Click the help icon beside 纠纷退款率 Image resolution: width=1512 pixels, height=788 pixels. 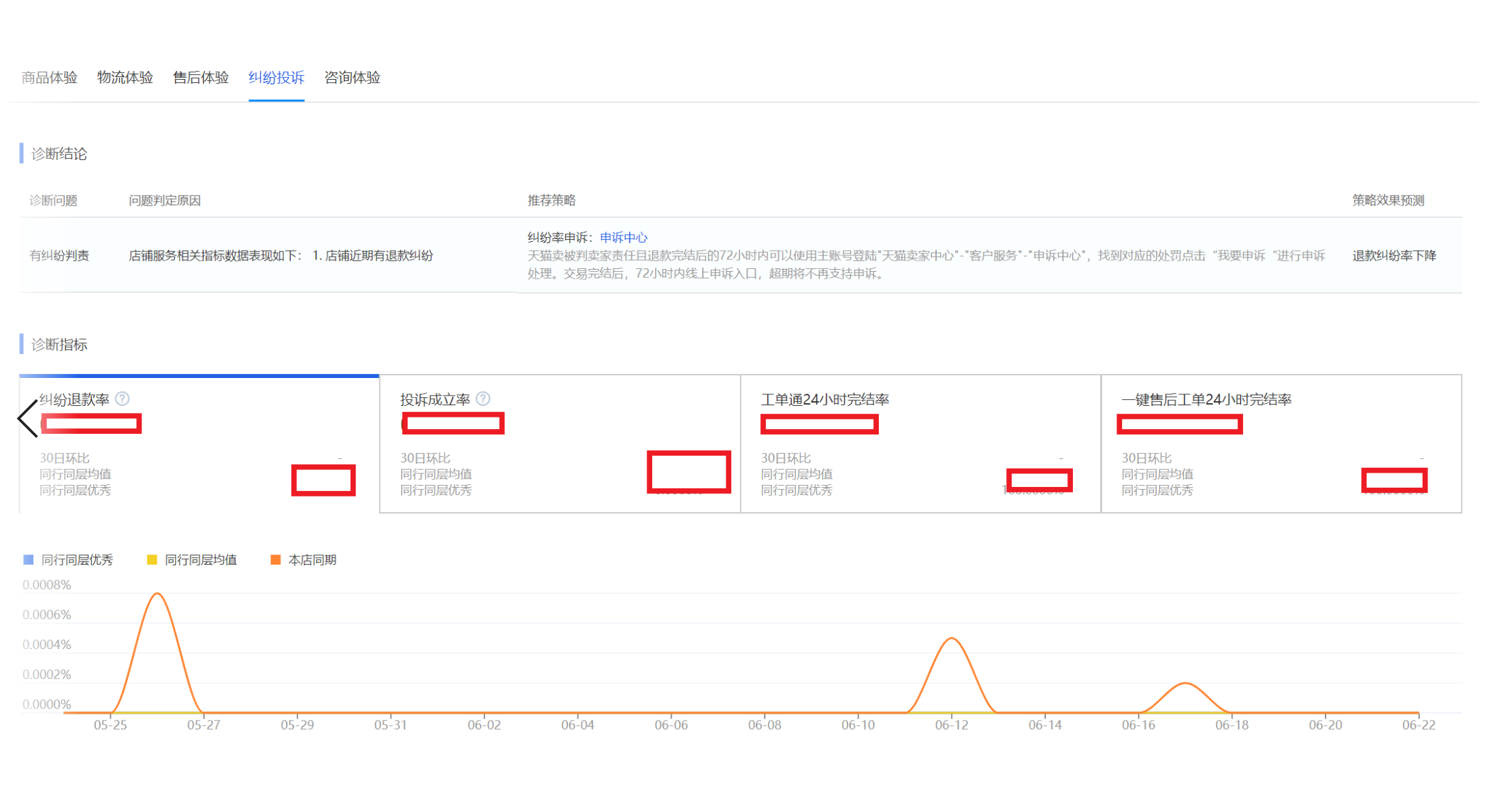(123, 398)
